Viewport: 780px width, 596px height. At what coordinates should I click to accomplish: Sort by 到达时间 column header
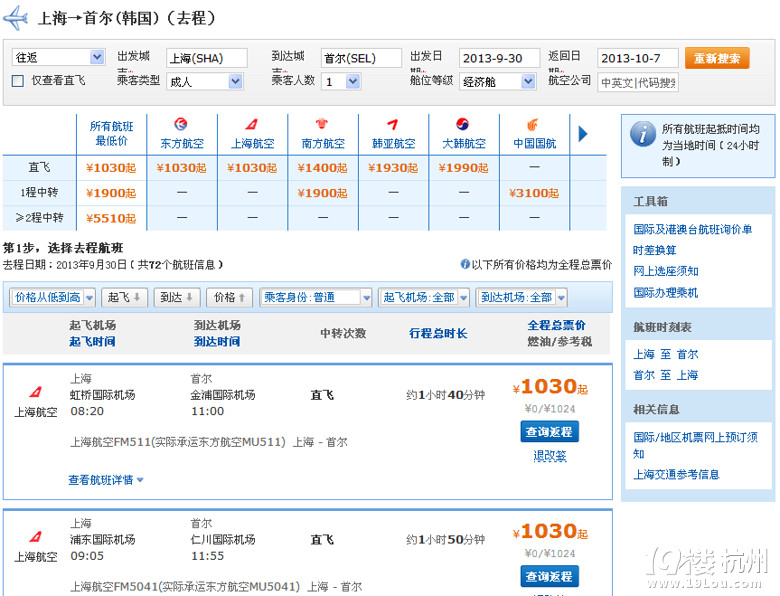click(x=217, y=341)
